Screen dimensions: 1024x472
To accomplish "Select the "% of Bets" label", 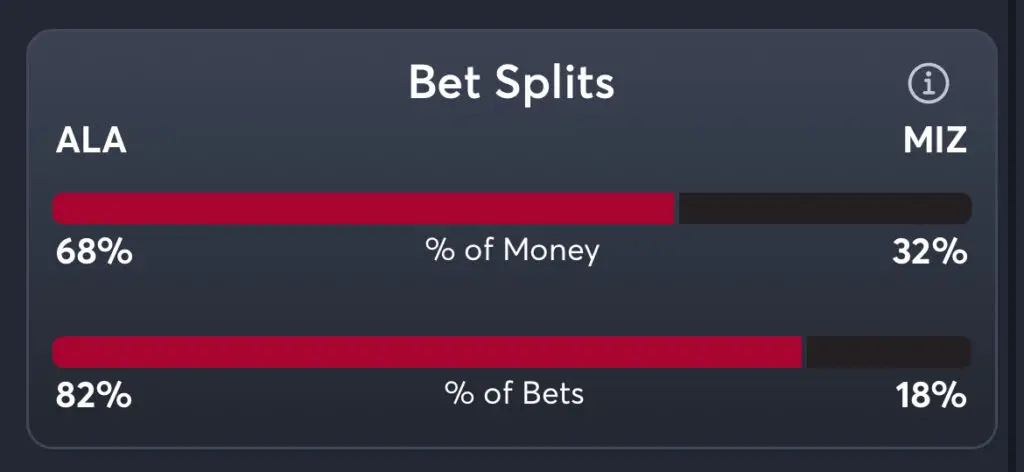I will click(x=514, y=394).
